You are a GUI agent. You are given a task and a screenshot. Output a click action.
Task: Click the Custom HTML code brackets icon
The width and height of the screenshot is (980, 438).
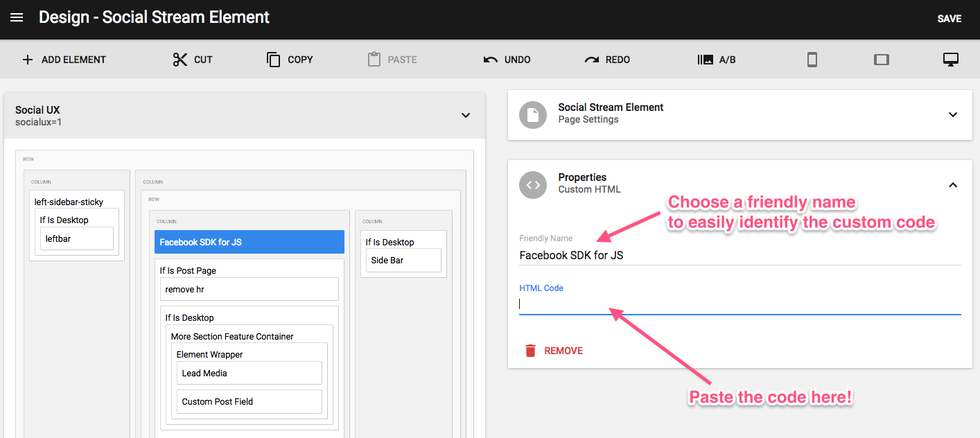(532, 185)
